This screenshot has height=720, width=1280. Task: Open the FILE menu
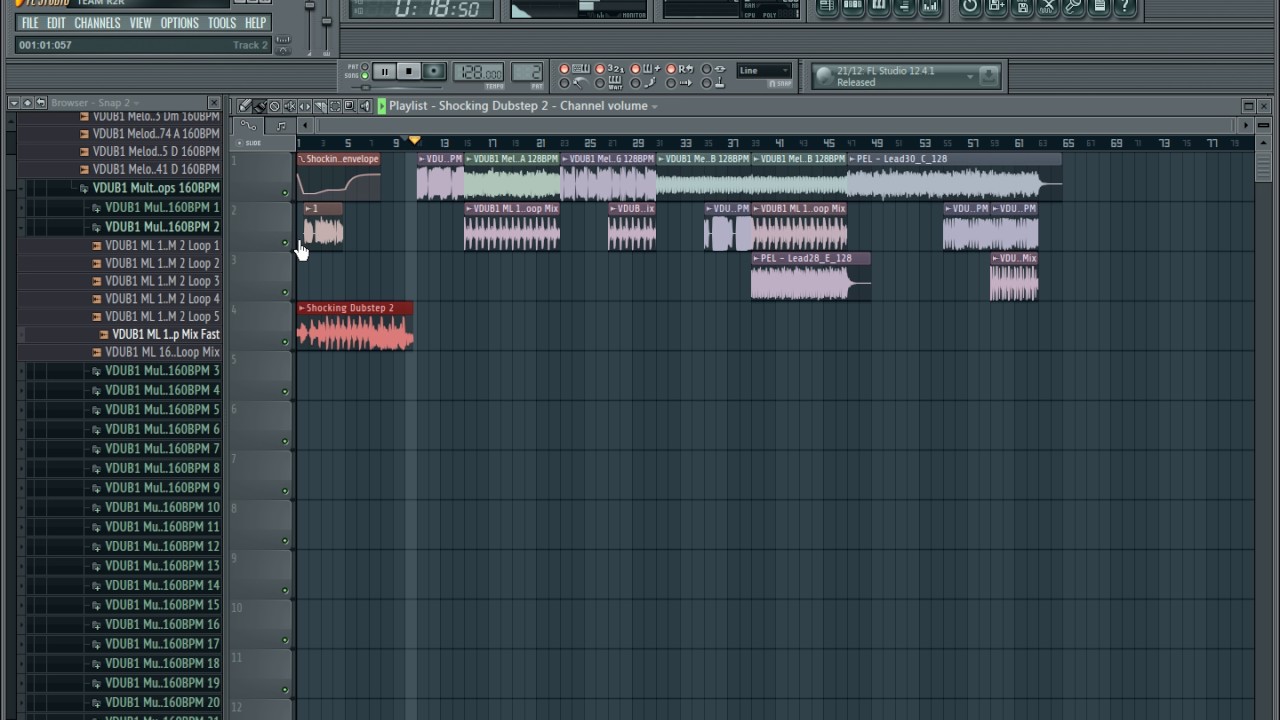(30, 23)
